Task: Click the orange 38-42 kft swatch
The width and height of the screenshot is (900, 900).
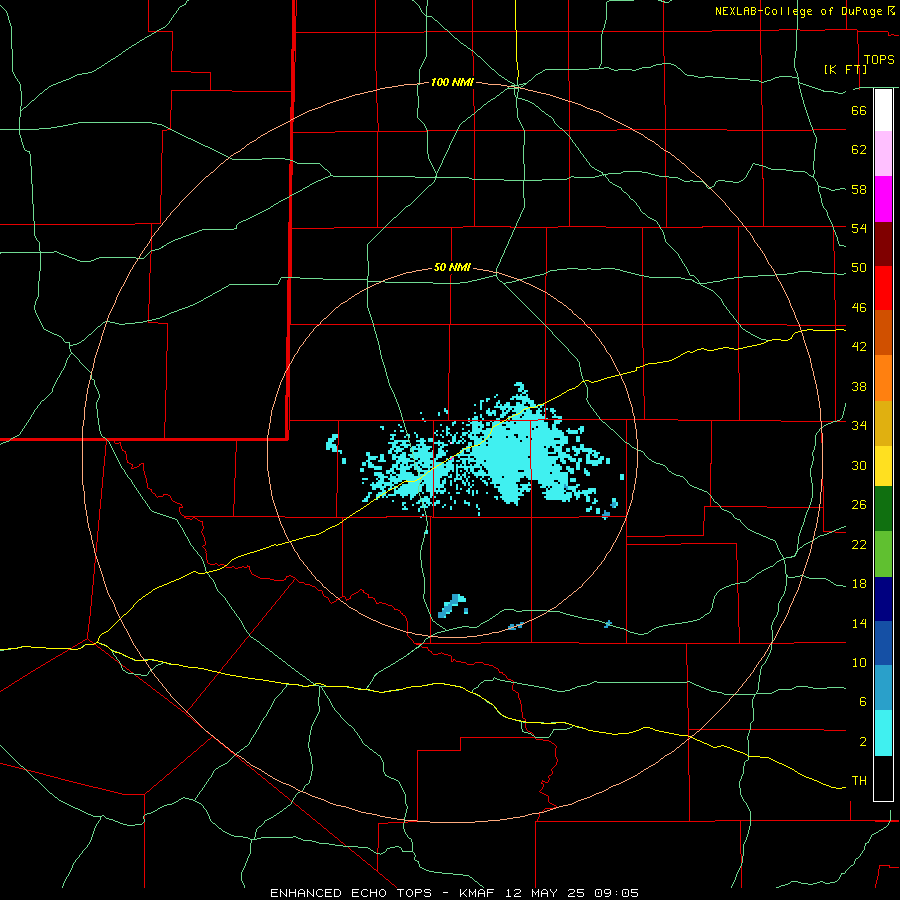Action: point(883,378)
